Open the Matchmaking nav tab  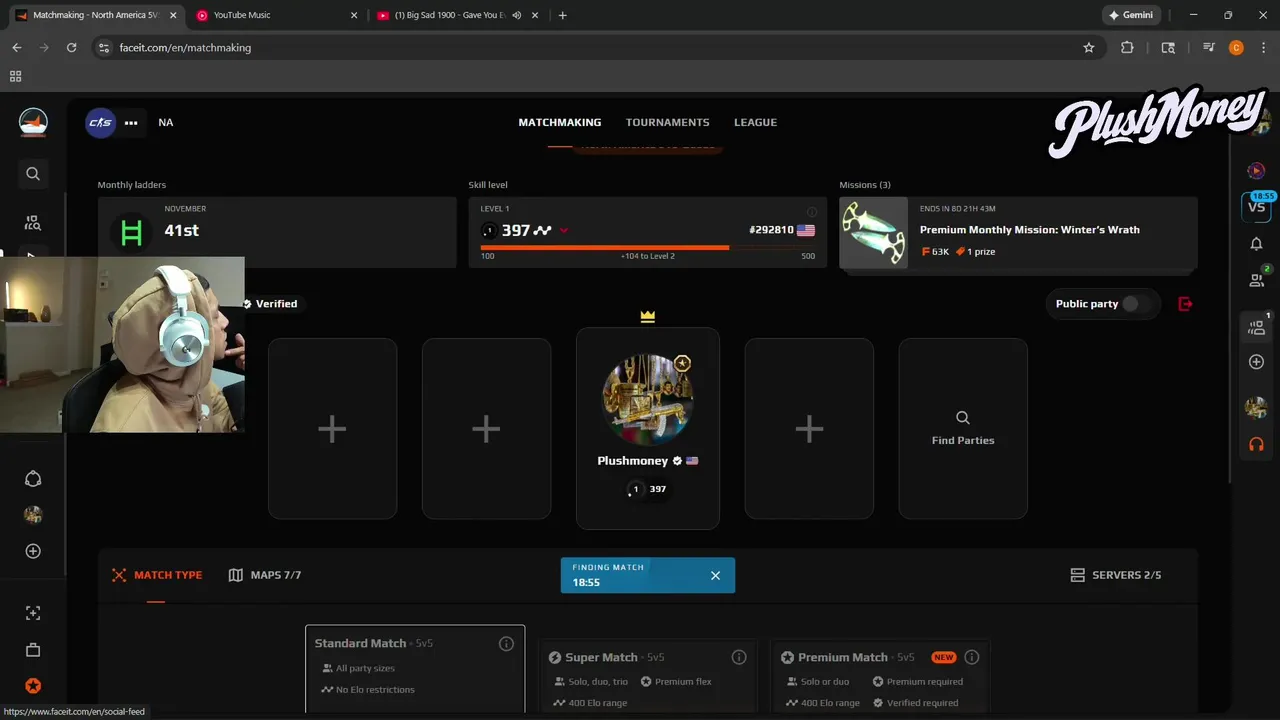point(560,122)
